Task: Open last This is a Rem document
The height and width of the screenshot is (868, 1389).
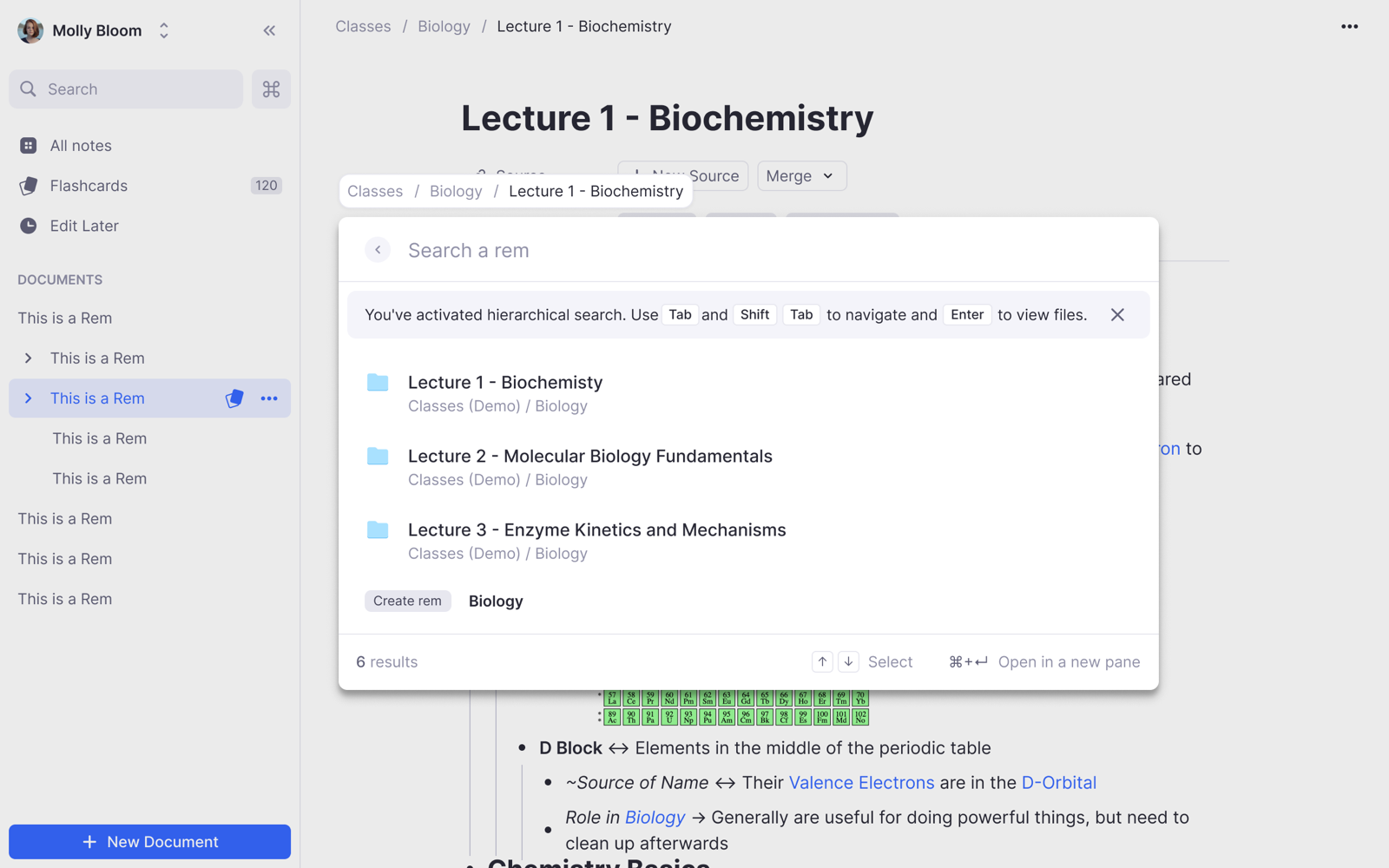Action: (x=65, y=599)
